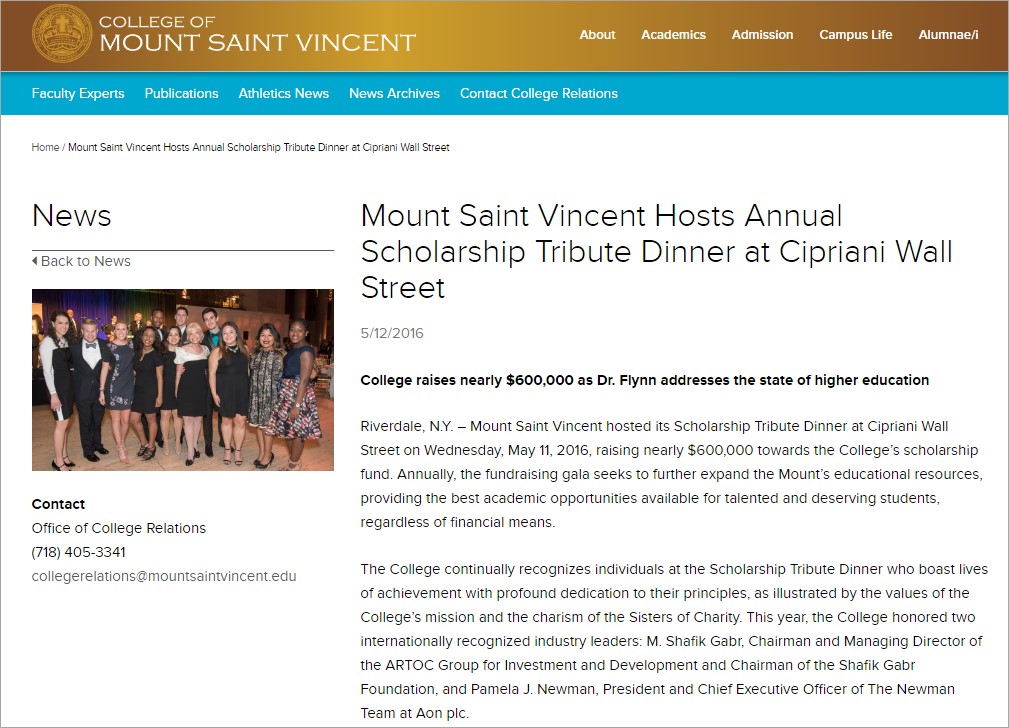
Task: Click the College of Mount Saint Vincent seal logo
Action: pyautogui.click(x=62, y=33)
